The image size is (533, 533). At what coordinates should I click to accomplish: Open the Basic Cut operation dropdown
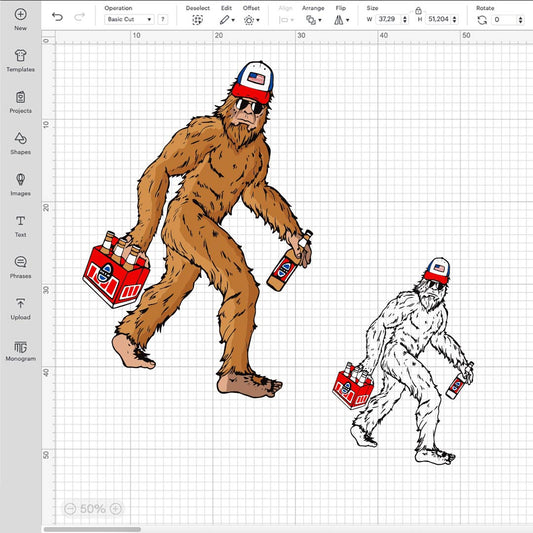130,19
